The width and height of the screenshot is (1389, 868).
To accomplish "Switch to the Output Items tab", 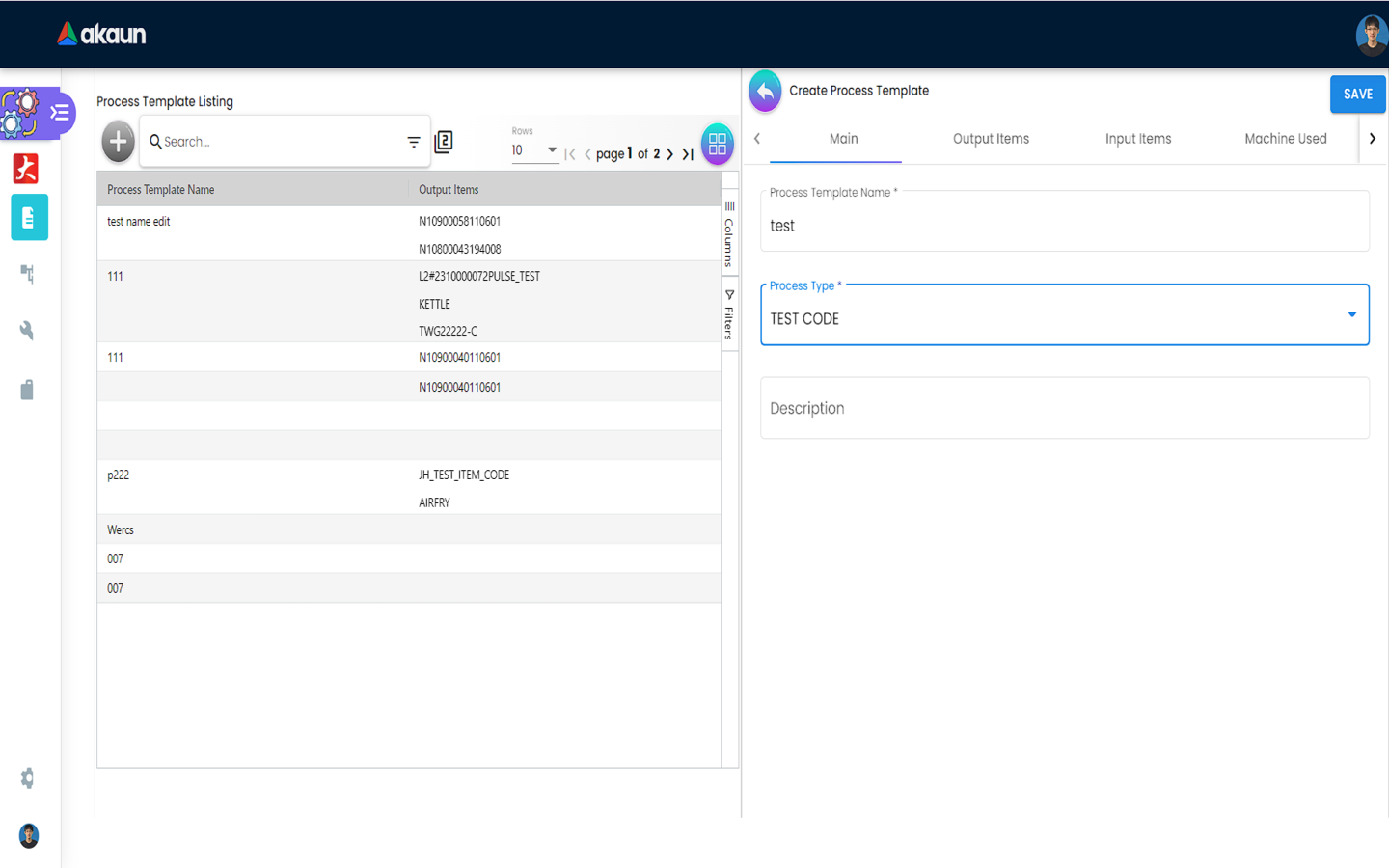I will click(x=991, y=139).
